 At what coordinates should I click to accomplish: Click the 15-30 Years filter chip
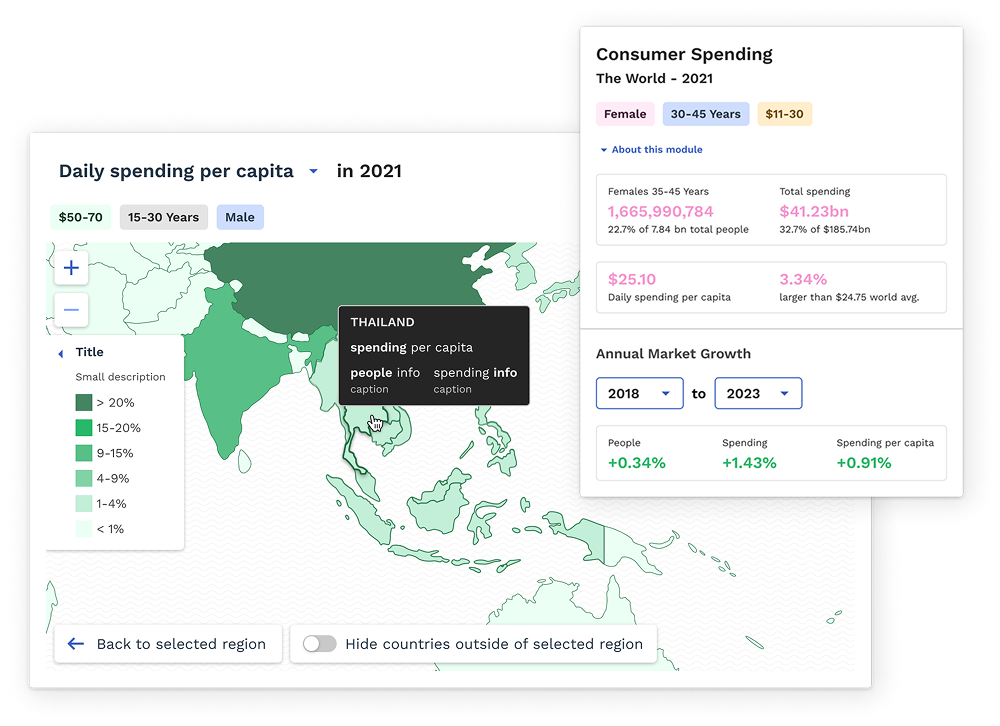coord(163,218)
